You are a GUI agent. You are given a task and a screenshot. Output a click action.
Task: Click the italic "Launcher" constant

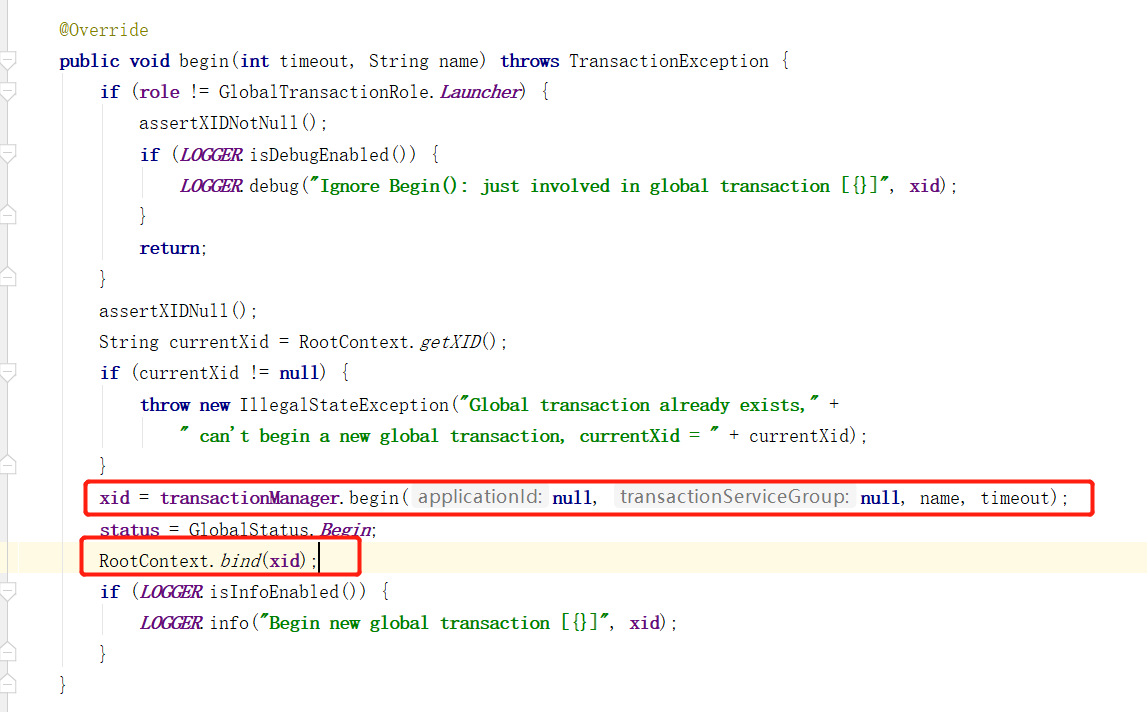480,92
